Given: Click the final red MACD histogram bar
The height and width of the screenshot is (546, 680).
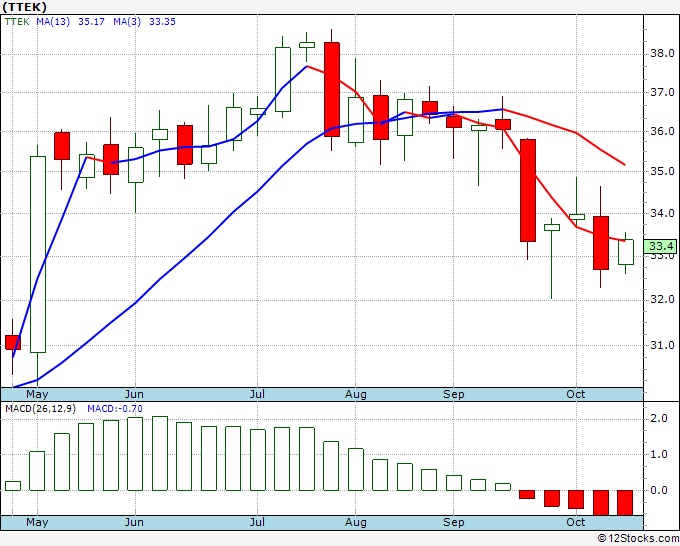Looking at the screenshot, I should [x=625, y=503].
